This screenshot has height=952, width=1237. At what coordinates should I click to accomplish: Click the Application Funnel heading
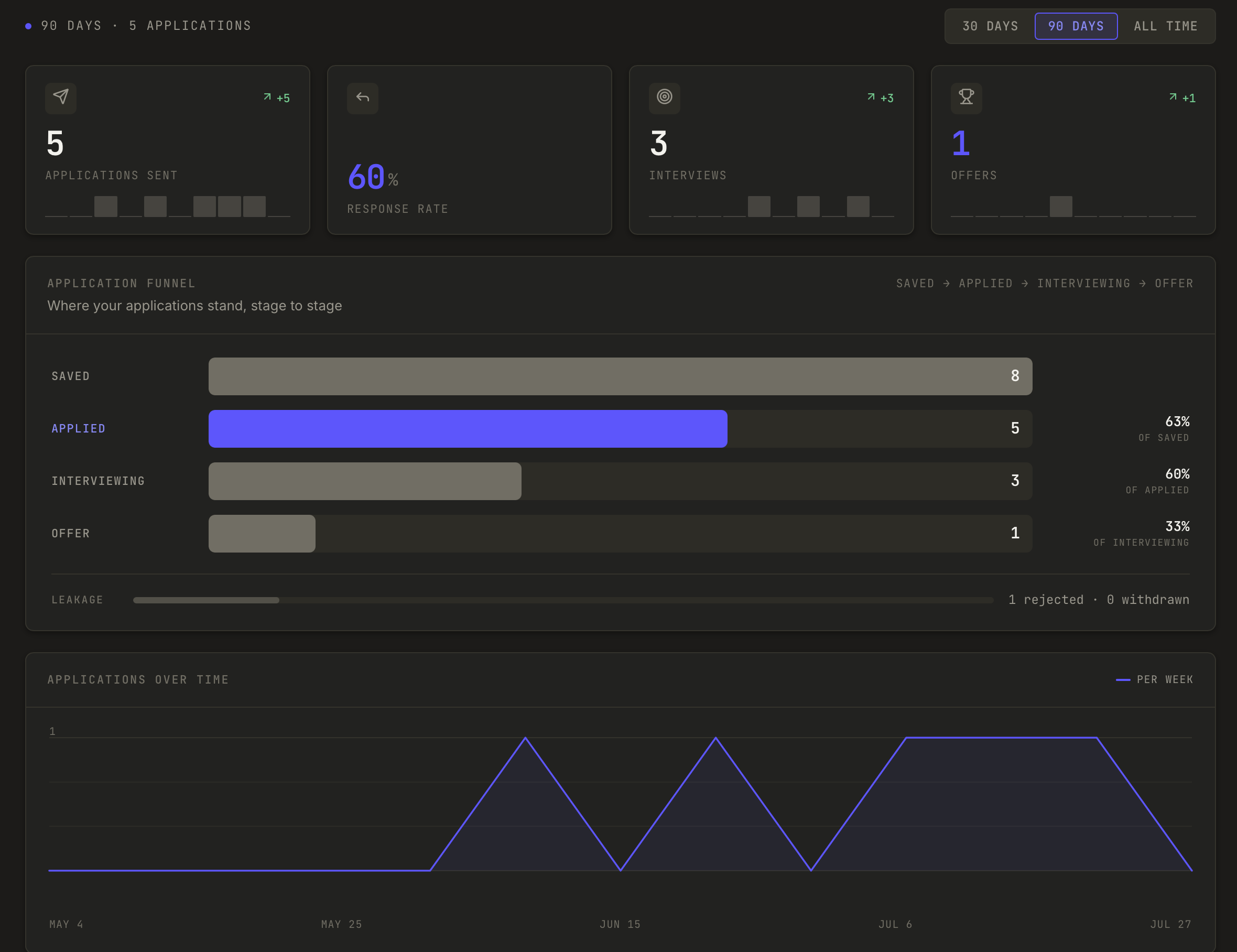click(121, 283)
